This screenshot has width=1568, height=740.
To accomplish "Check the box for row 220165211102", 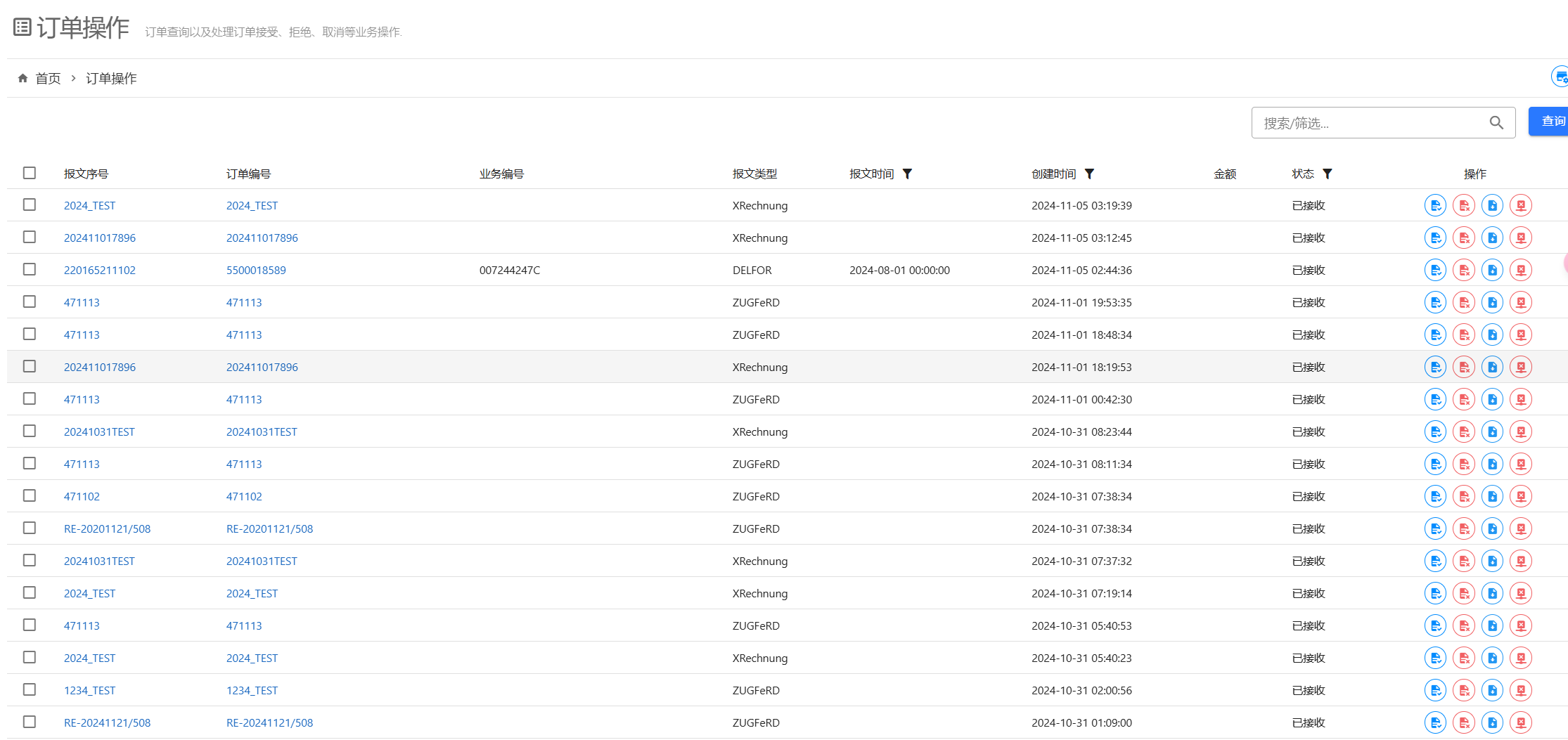I will point(30,269).
